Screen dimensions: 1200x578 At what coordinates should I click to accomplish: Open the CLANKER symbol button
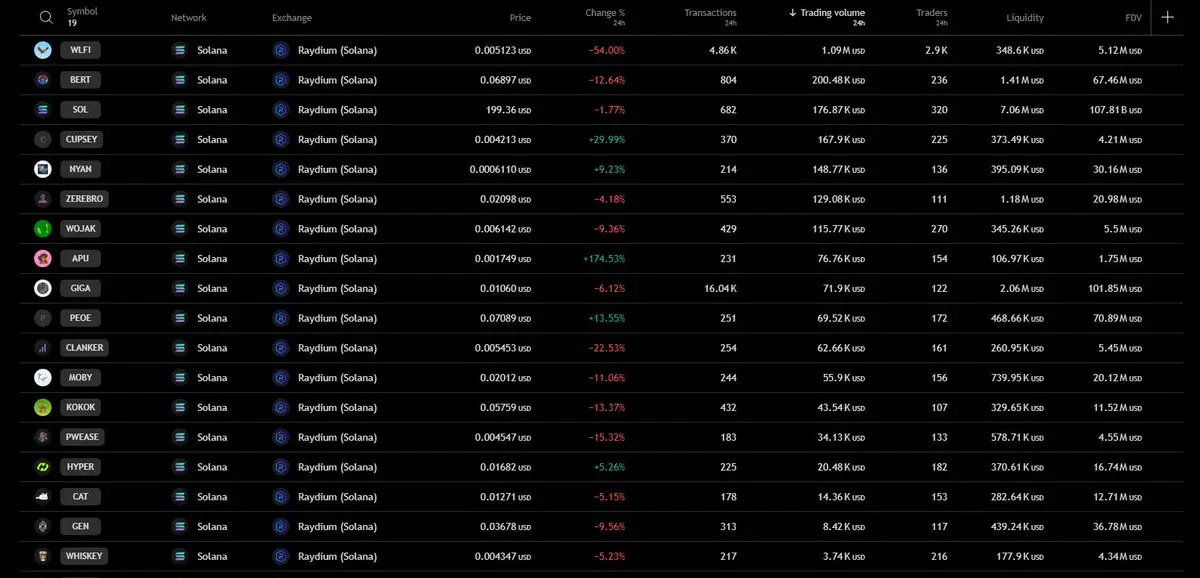click(84, 348)
